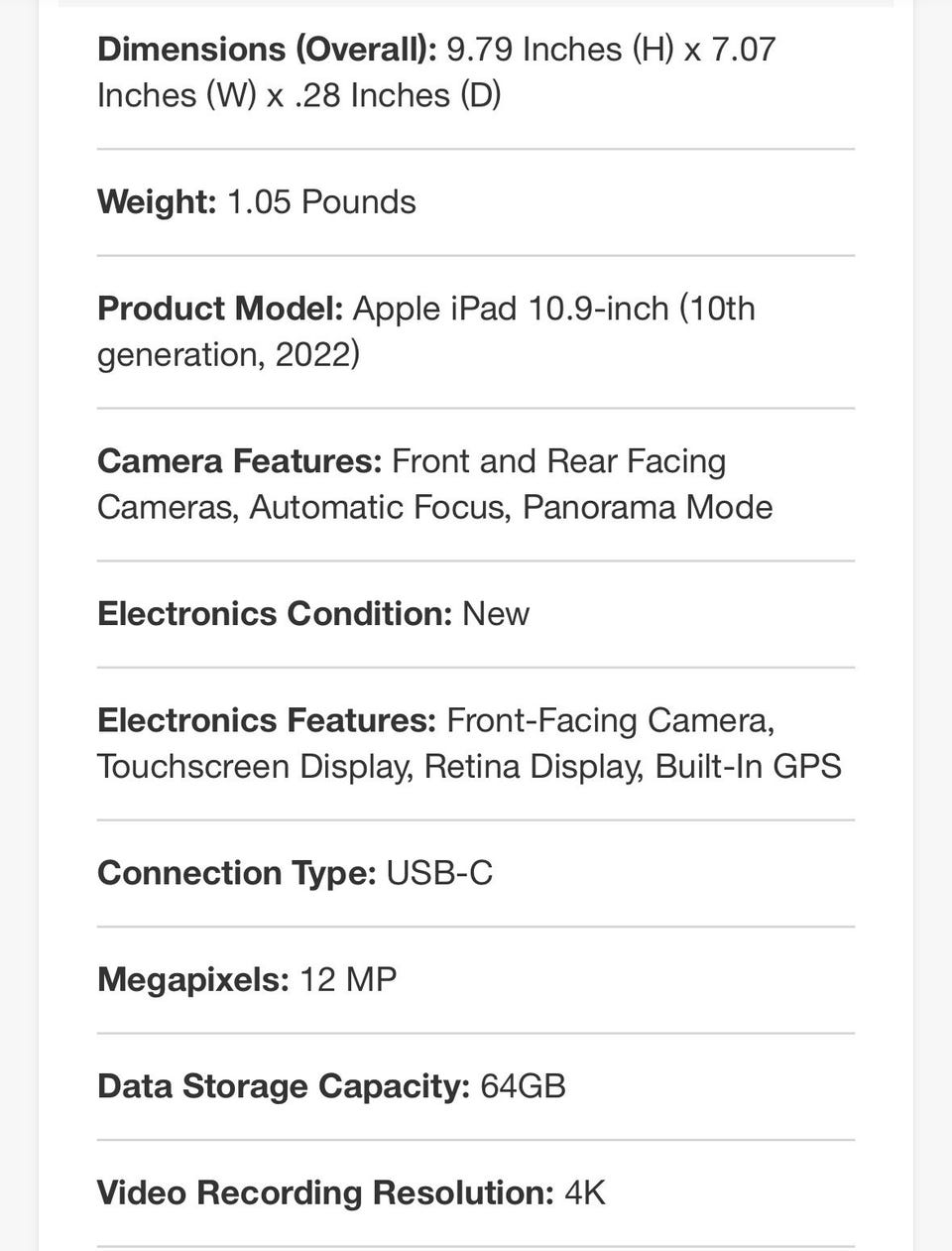Click the "Camera Features:" label

point(239,461)
